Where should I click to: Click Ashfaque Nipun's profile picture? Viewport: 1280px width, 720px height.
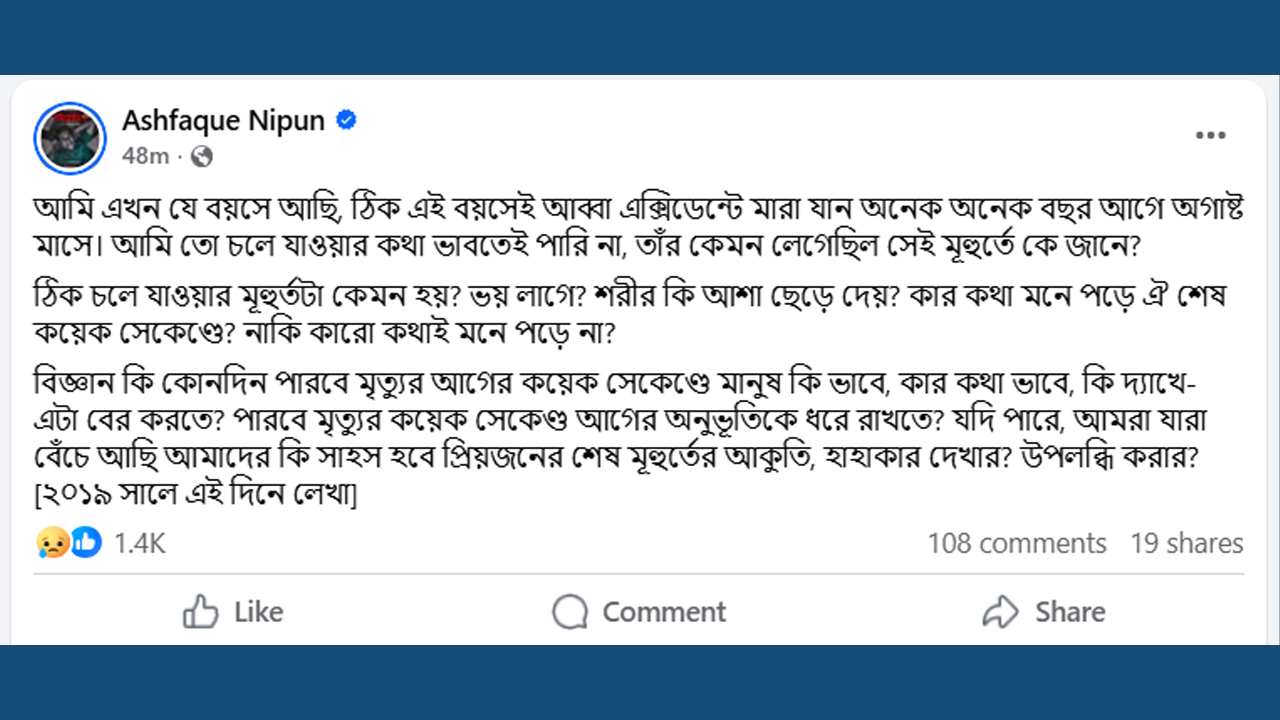click(70, 138)
